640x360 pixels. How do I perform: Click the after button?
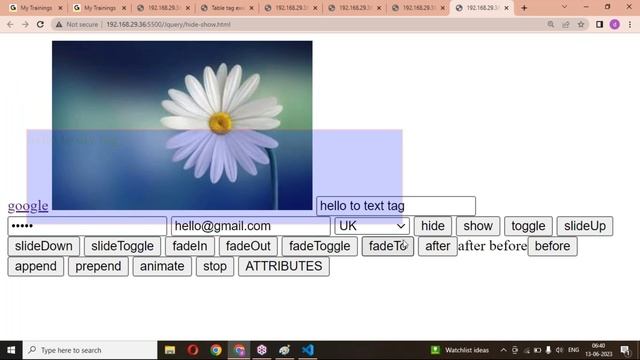point(438,246)
